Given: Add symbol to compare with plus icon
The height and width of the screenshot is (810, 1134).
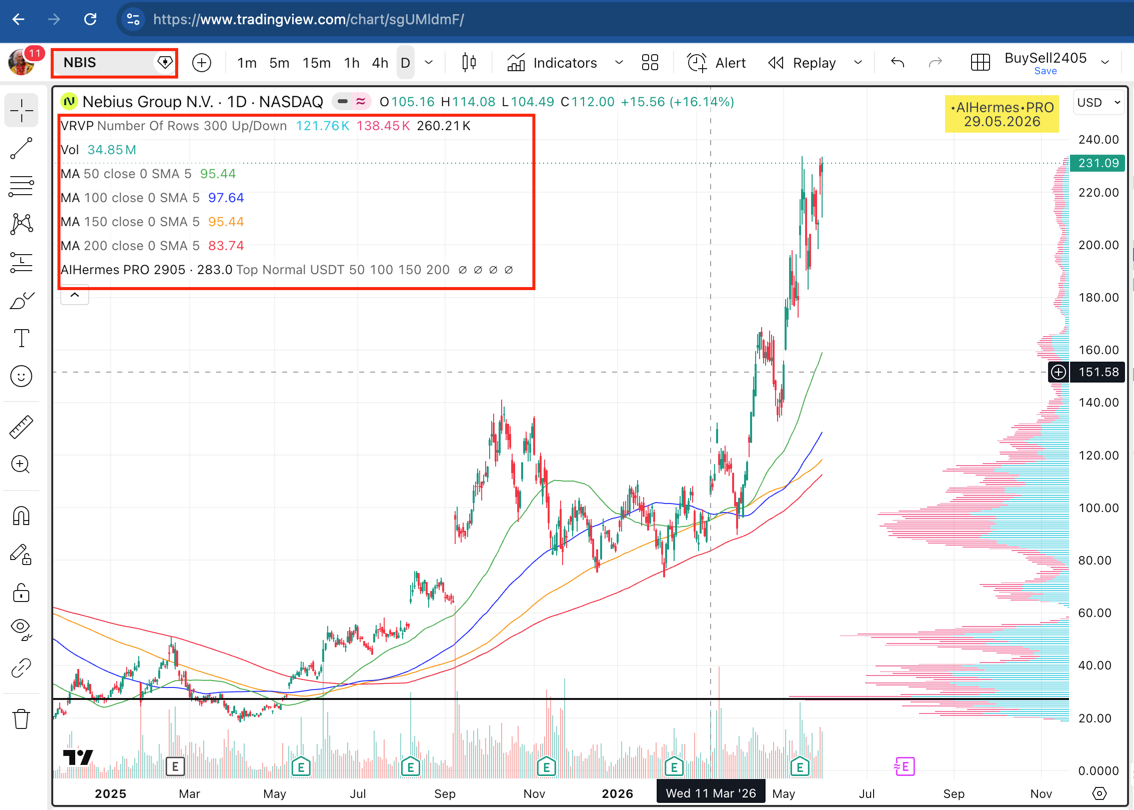Looking at the screenshot, I should pyautogui.click(x=201, y=63).
